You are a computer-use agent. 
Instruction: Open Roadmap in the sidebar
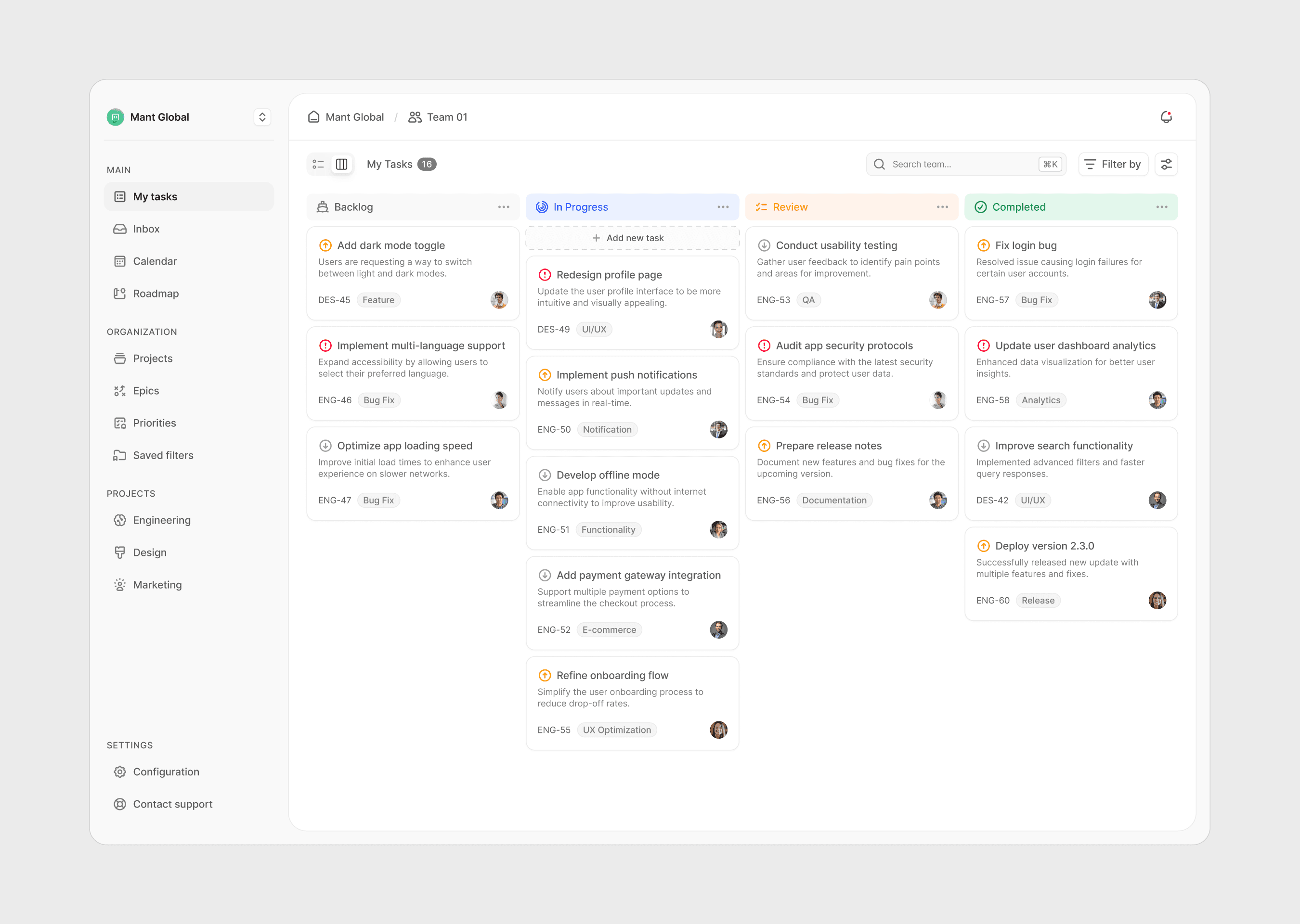click(x=156, y=294)
